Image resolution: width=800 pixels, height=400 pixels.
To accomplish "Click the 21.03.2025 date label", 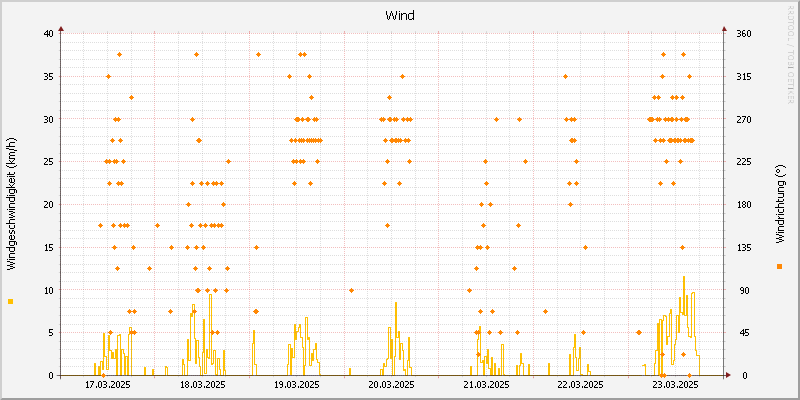I will pos(485,385).
